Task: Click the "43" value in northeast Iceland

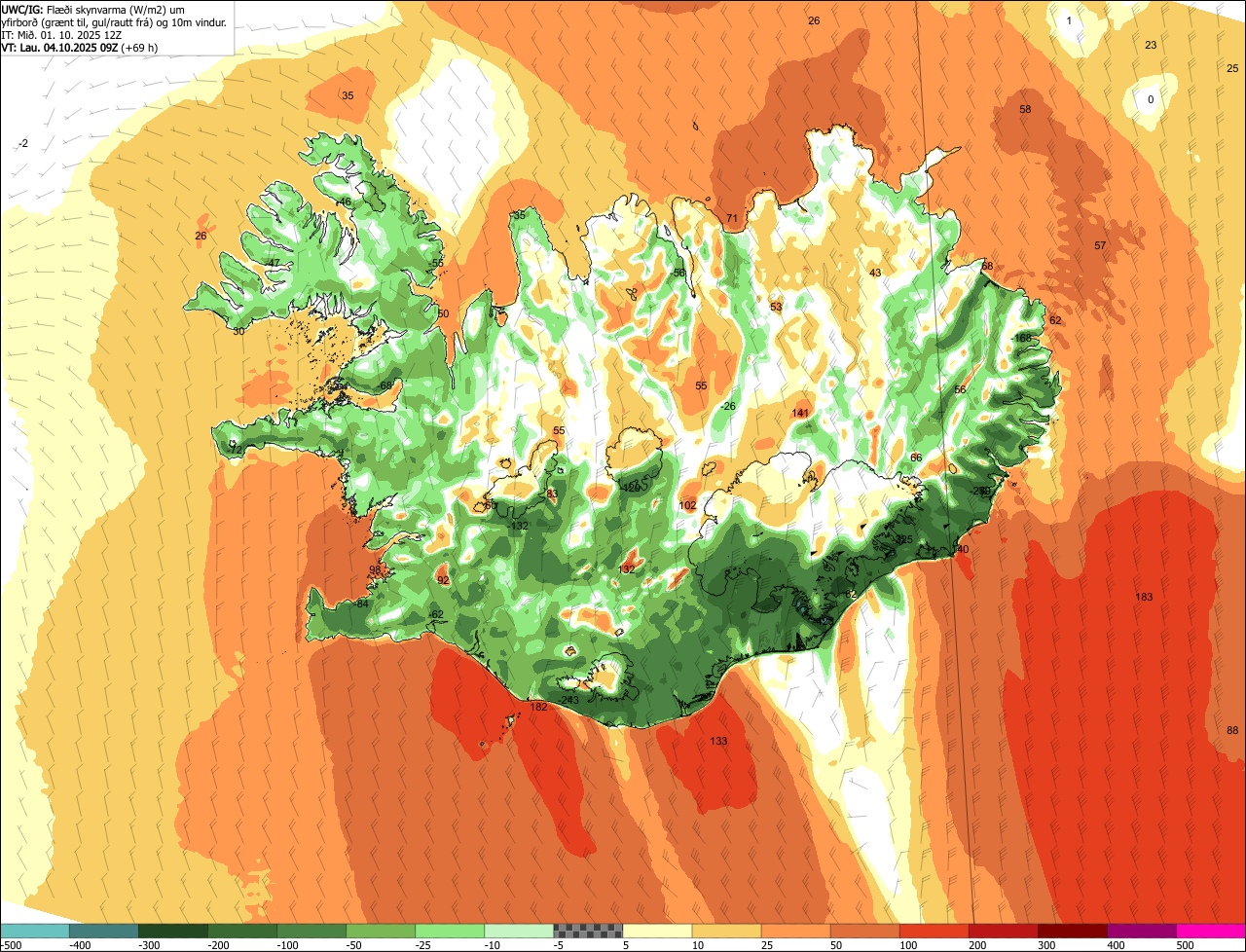Action: (875, 273)
